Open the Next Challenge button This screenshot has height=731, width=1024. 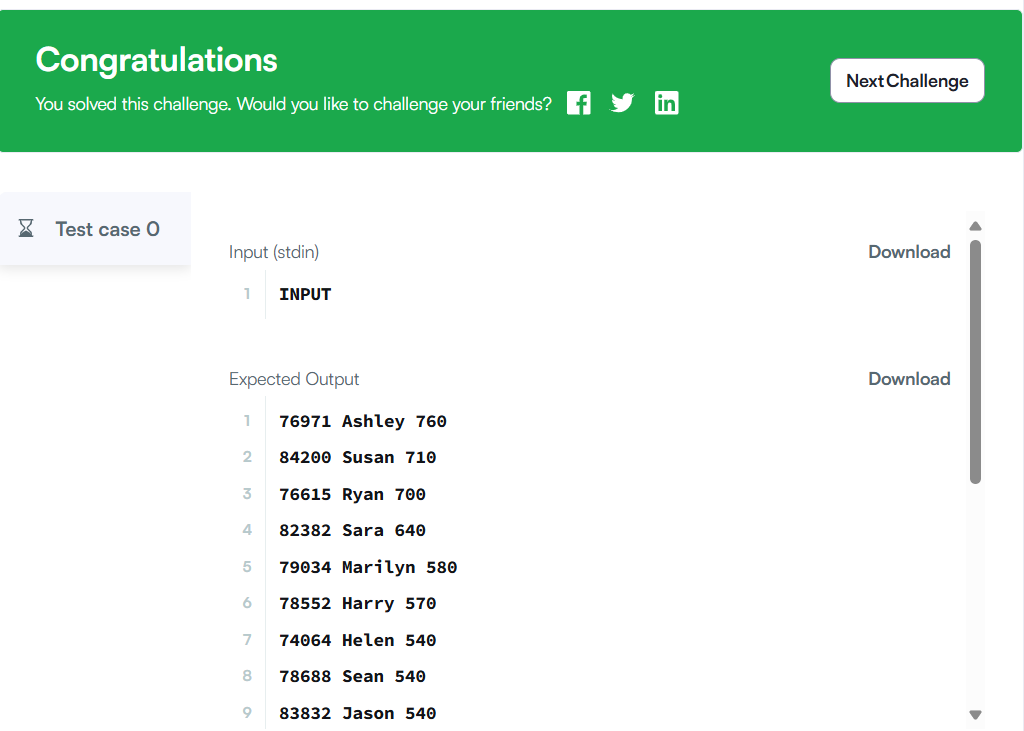point(907,81)
